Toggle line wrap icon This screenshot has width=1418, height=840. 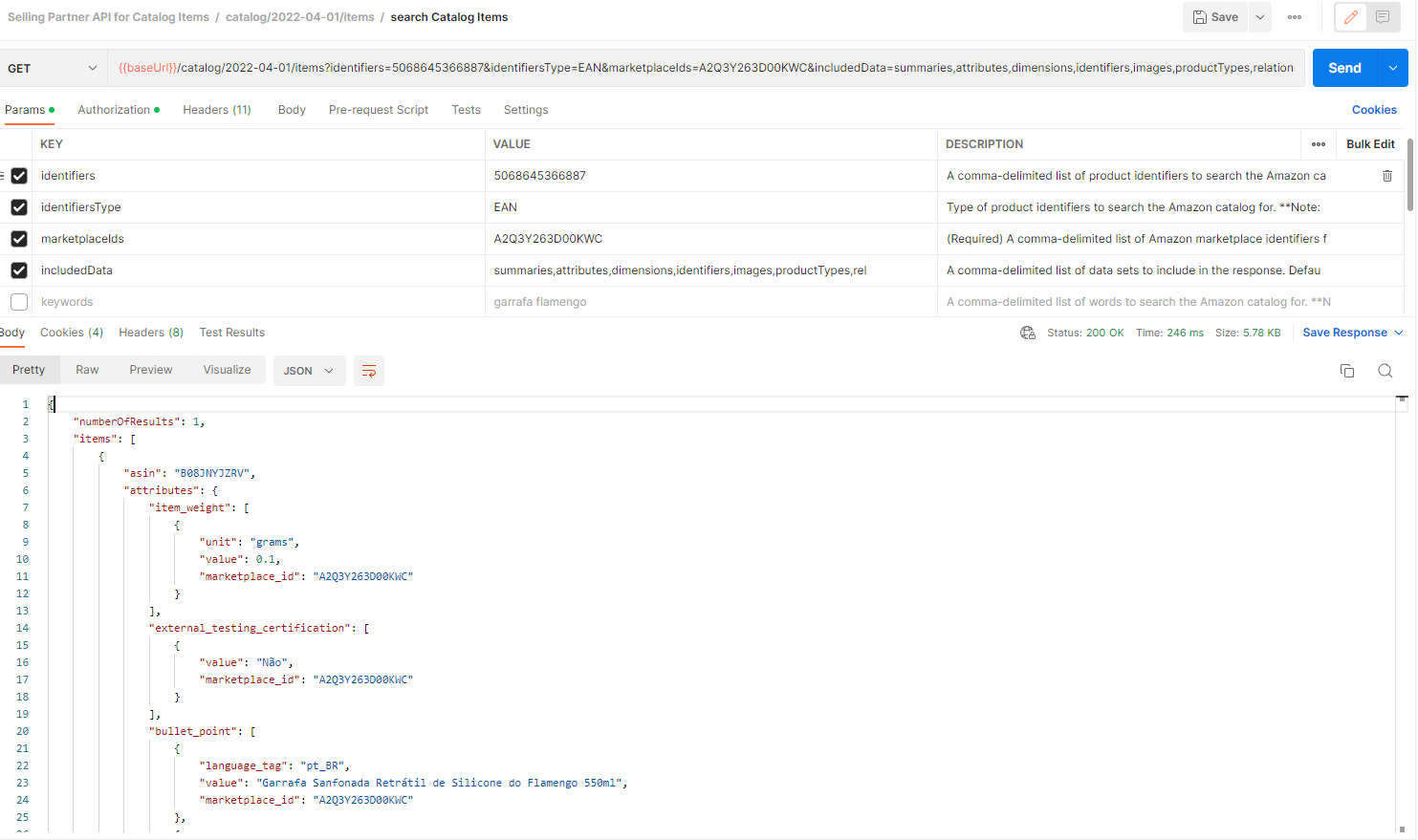[369, 371]
